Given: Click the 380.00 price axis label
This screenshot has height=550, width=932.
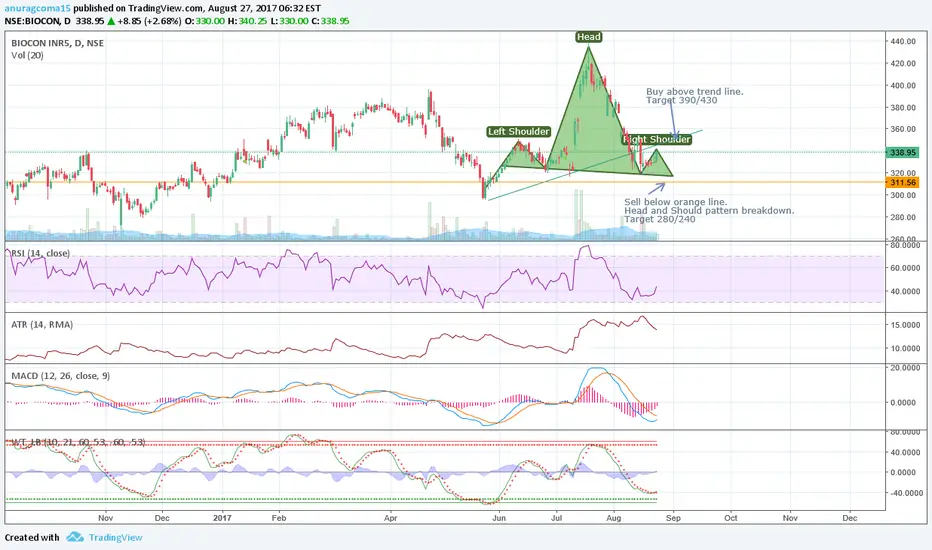Looking at the screenshot, I should (902, 108).
